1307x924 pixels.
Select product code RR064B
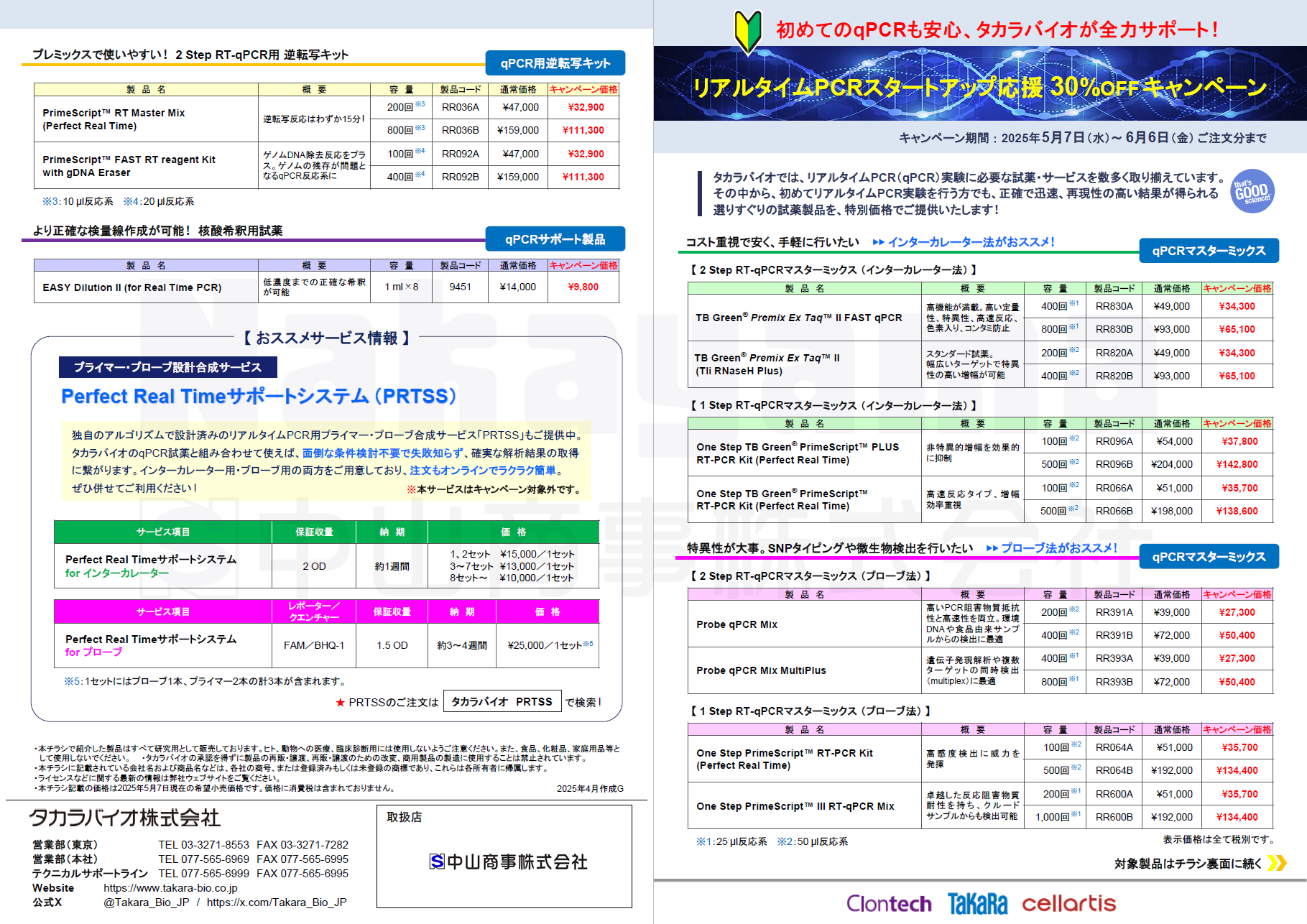1114,770
